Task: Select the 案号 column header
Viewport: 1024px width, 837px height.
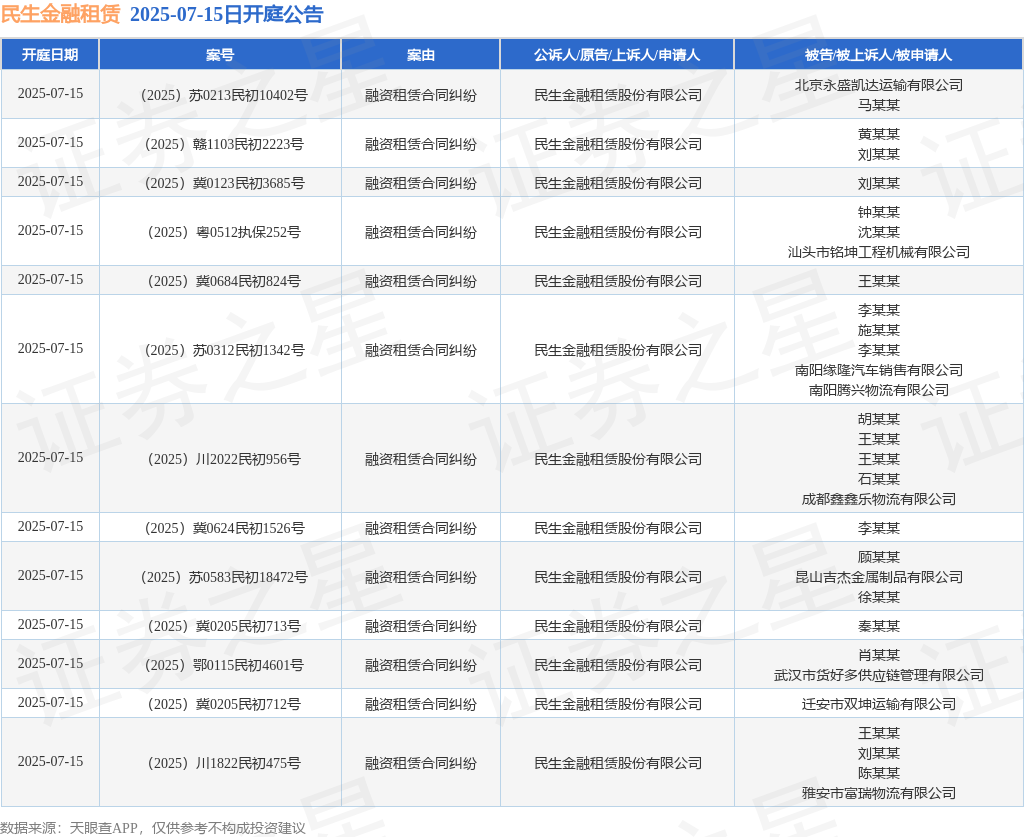Action: pos(220,55)
